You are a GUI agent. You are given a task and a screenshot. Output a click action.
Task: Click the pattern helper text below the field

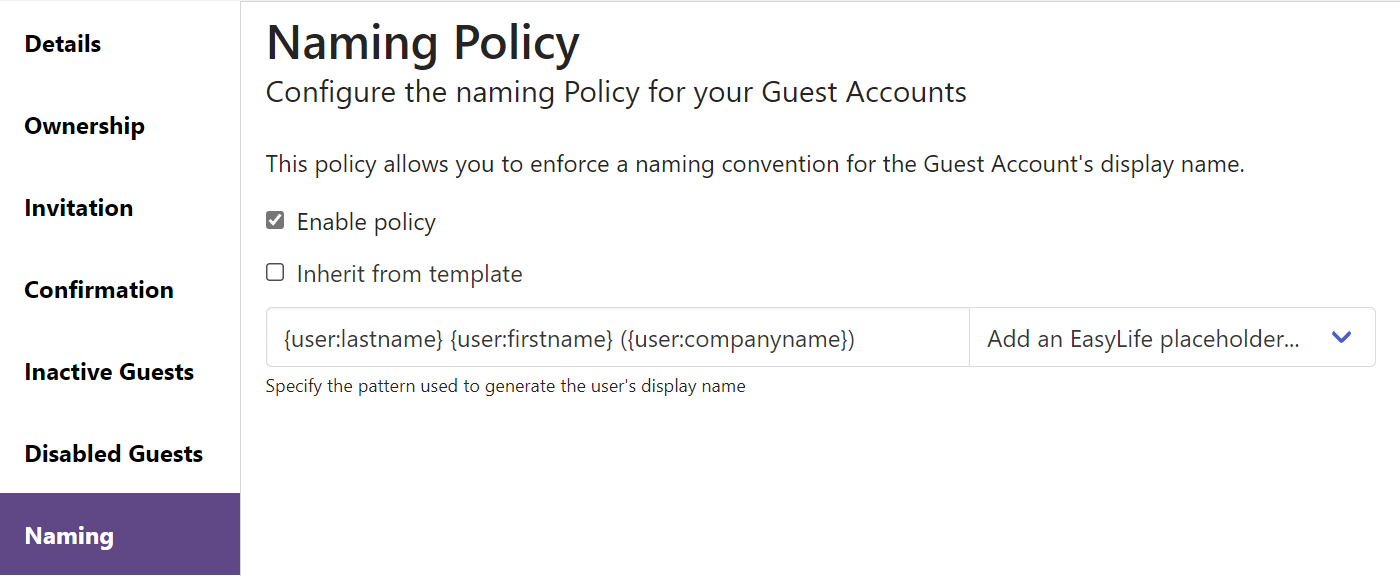point(504,386)
